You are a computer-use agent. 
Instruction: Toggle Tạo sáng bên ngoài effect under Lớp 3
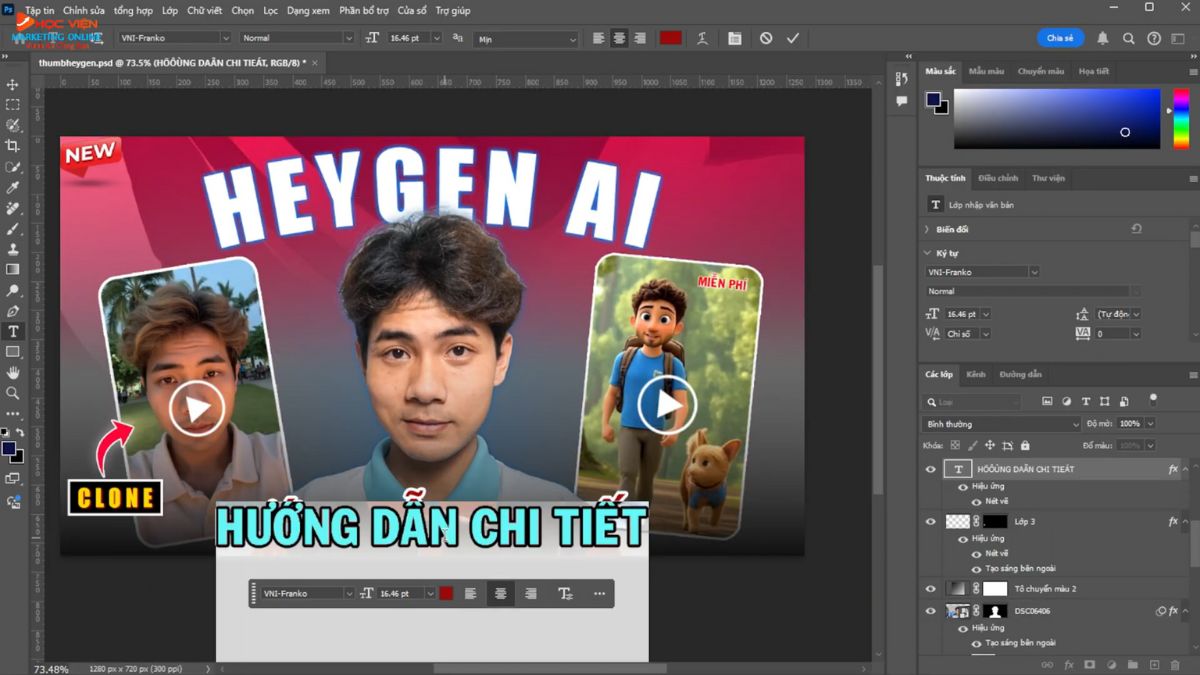point(976,568)
